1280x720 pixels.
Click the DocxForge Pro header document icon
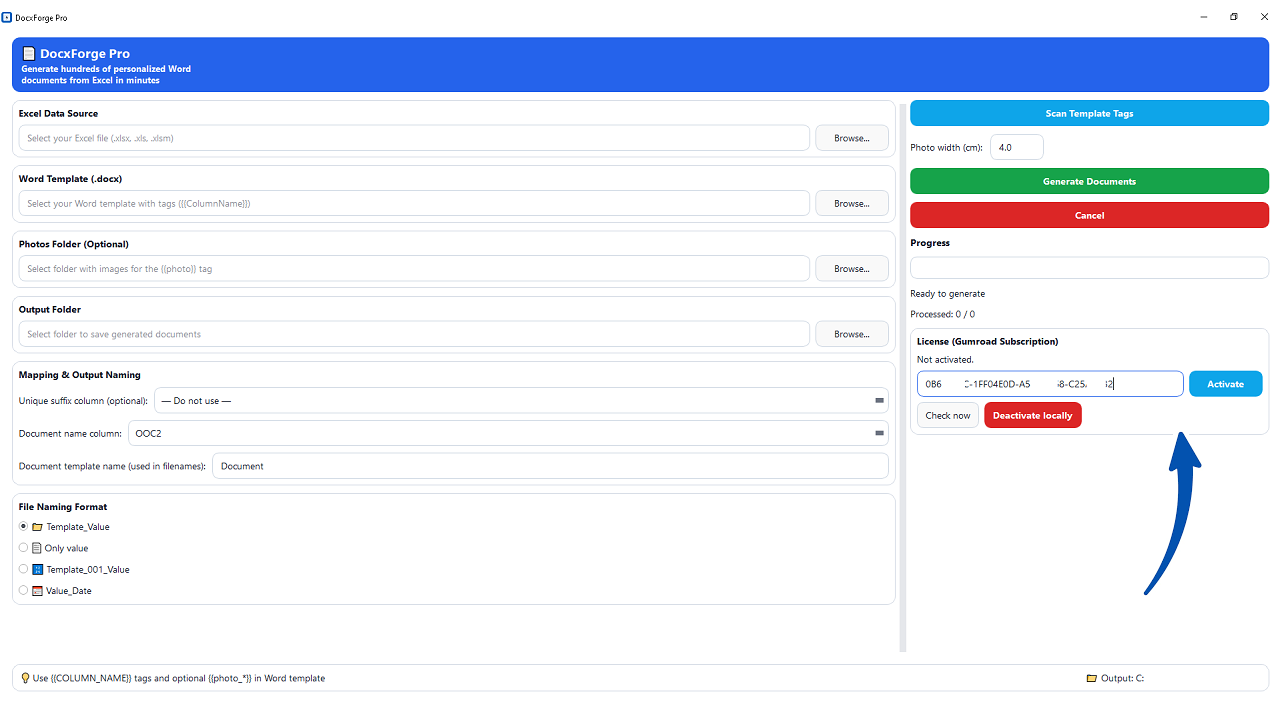[29, 53]
